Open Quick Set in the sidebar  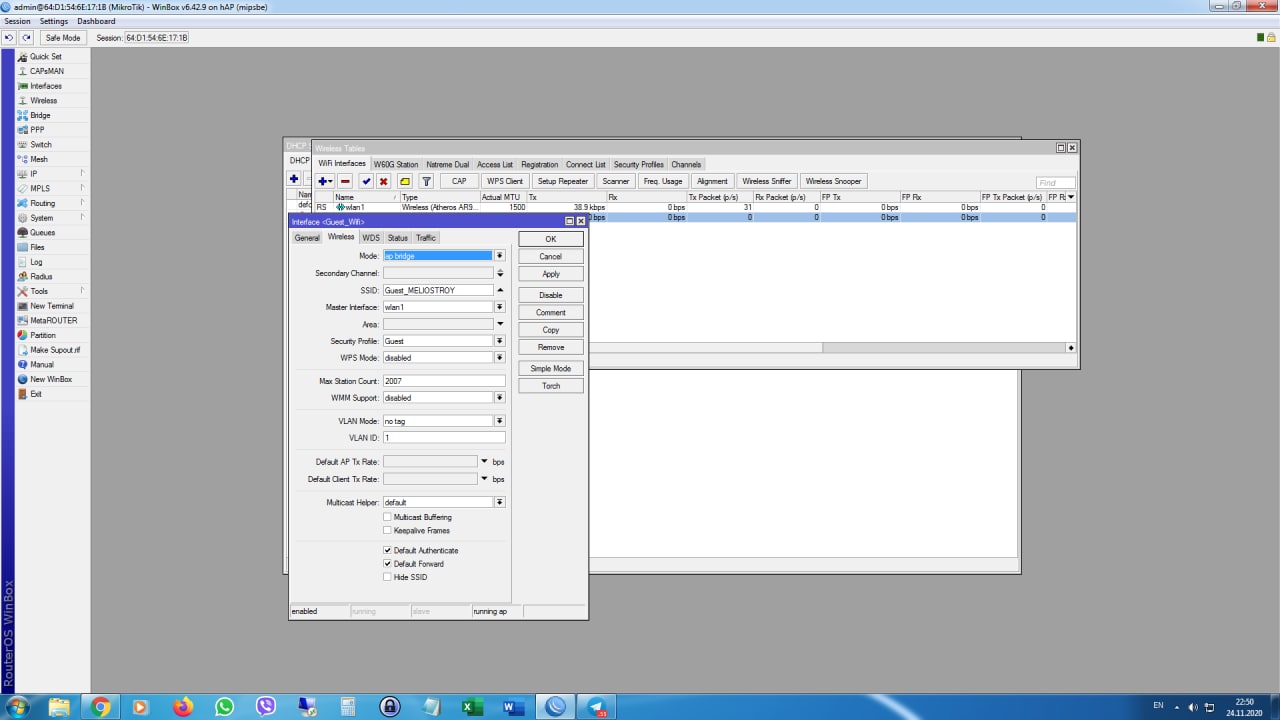pos(45,57)
